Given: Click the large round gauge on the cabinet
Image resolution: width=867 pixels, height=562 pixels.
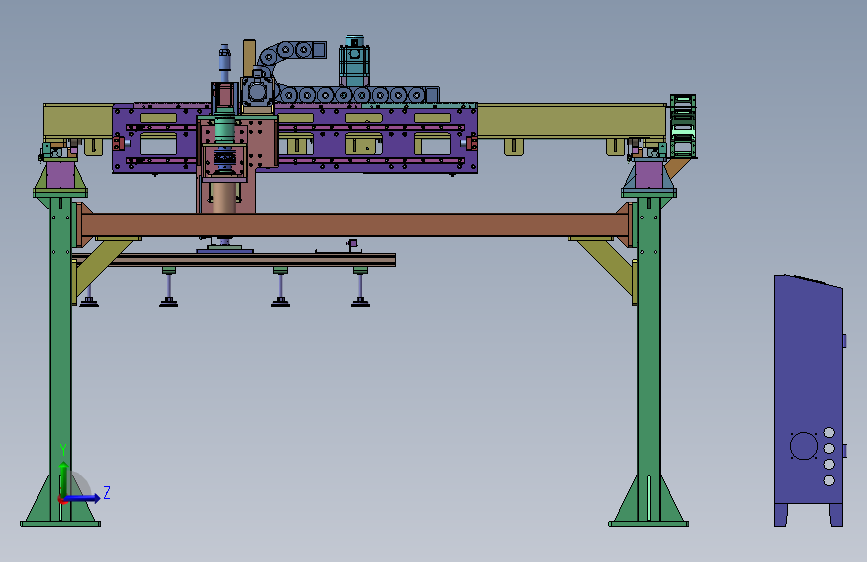Looking at the screenshot, I should pos(803,446).
